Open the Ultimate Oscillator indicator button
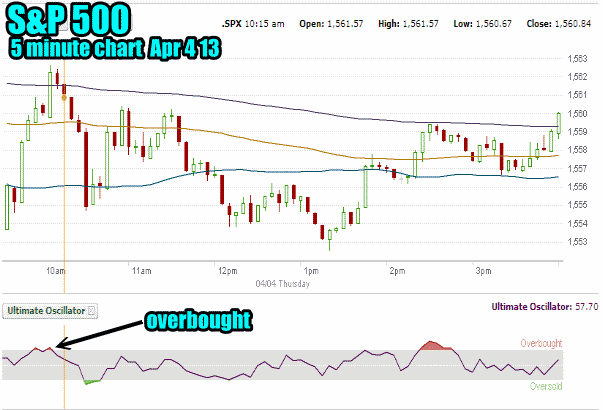Viewport: 603px width, 410px height. coord(50,311)
